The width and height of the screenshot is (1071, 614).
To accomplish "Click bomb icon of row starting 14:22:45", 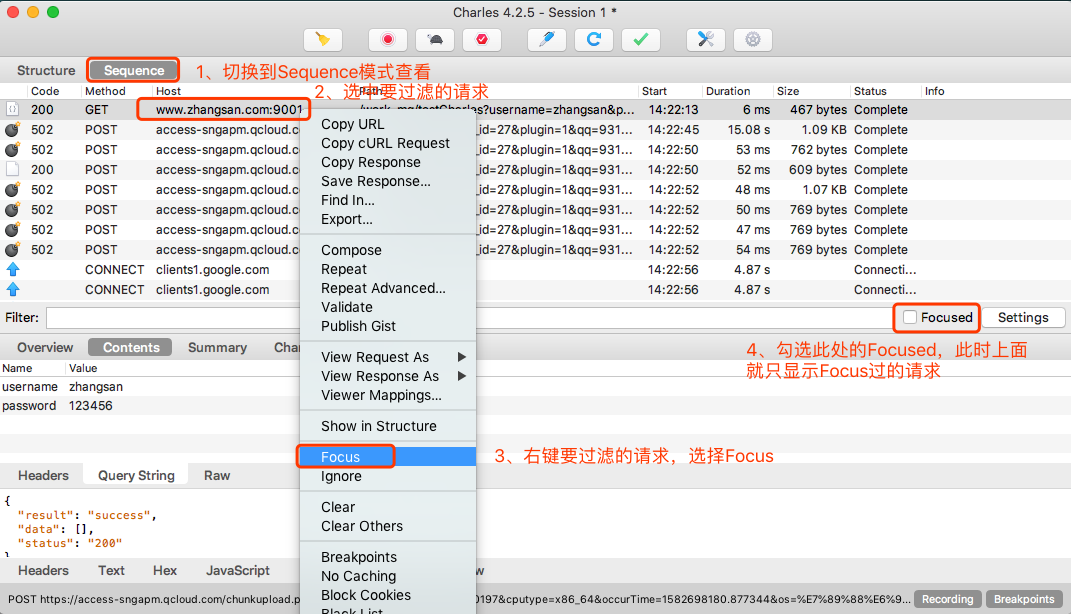I will [12, 129].
